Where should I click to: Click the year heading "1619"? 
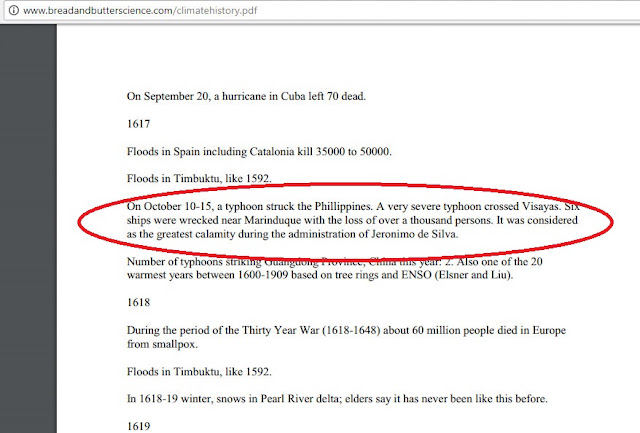[x=138, y=426]
